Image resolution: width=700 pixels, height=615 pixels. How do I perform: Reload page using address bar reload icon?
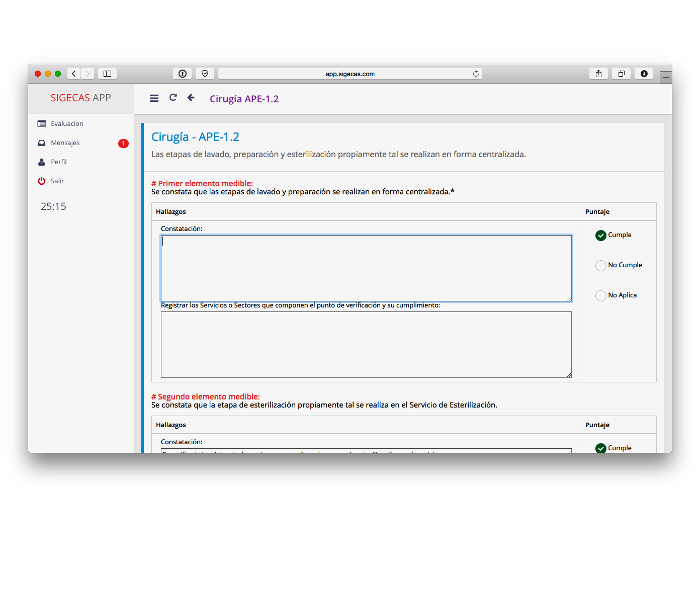click(x=476, y=74)
